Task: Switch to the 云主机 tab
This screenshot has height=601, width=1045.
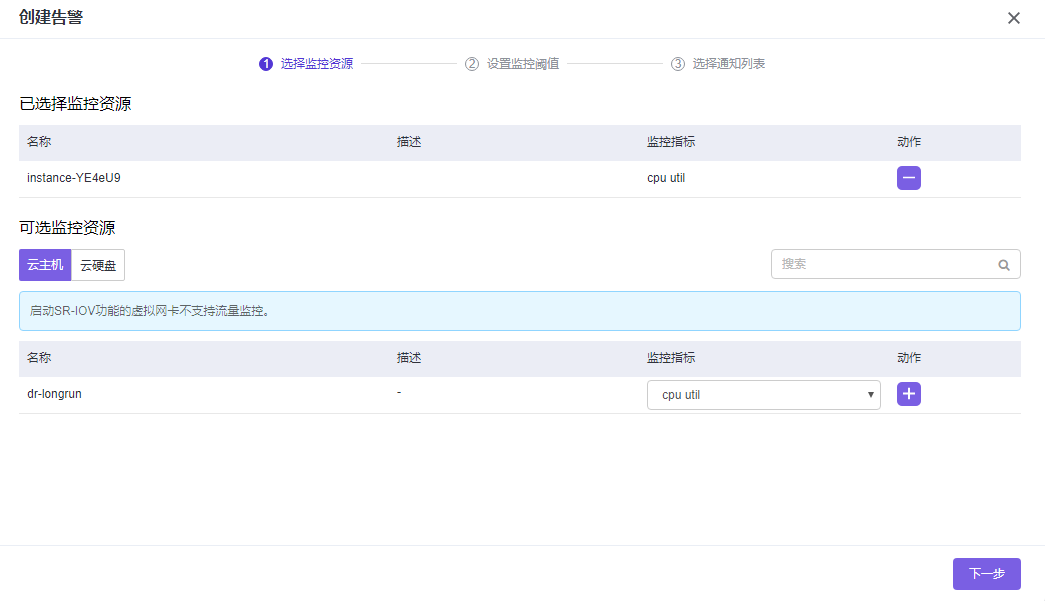Action: (x=45, y=265)
